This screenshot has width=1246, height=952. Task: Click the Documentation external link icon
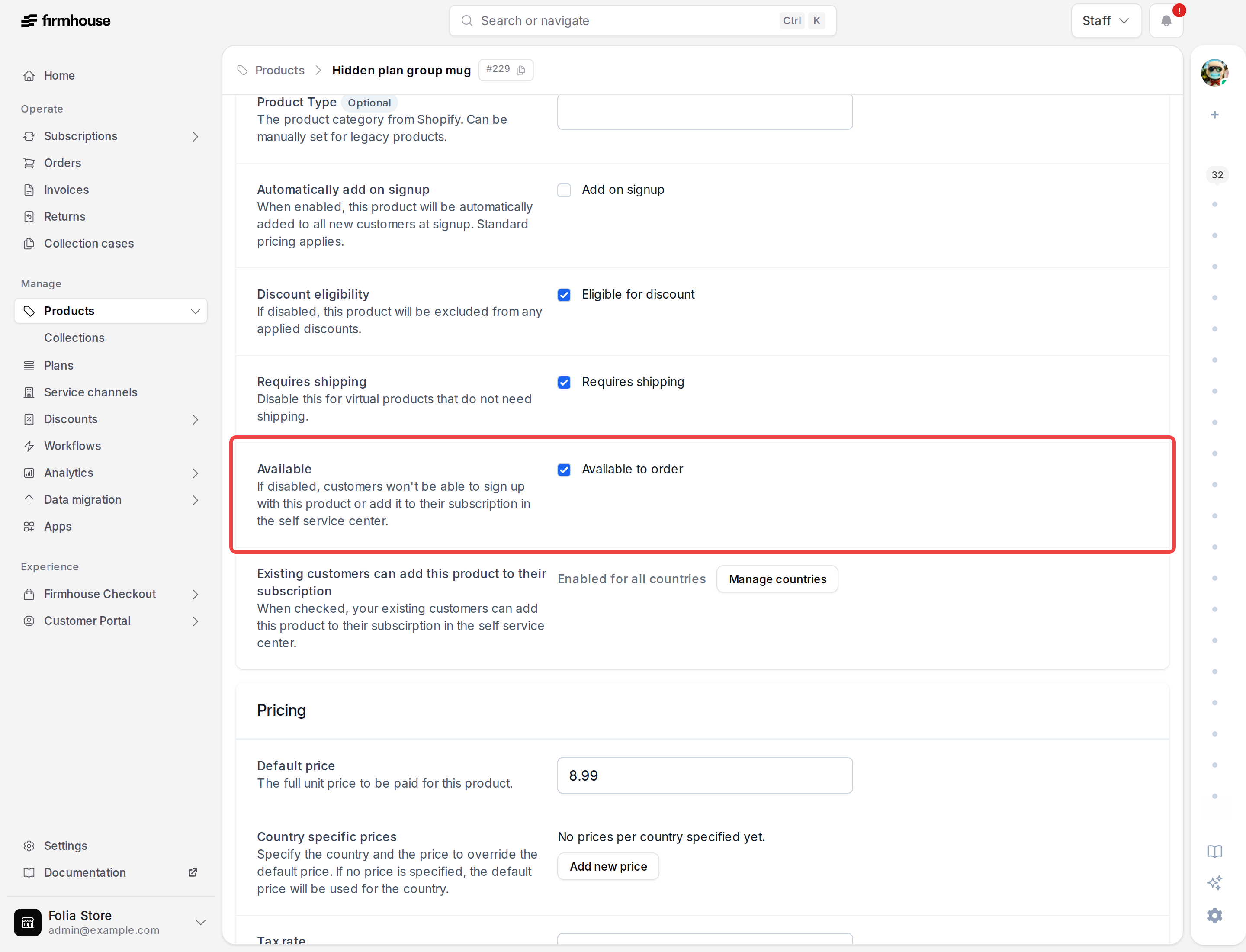193,872
